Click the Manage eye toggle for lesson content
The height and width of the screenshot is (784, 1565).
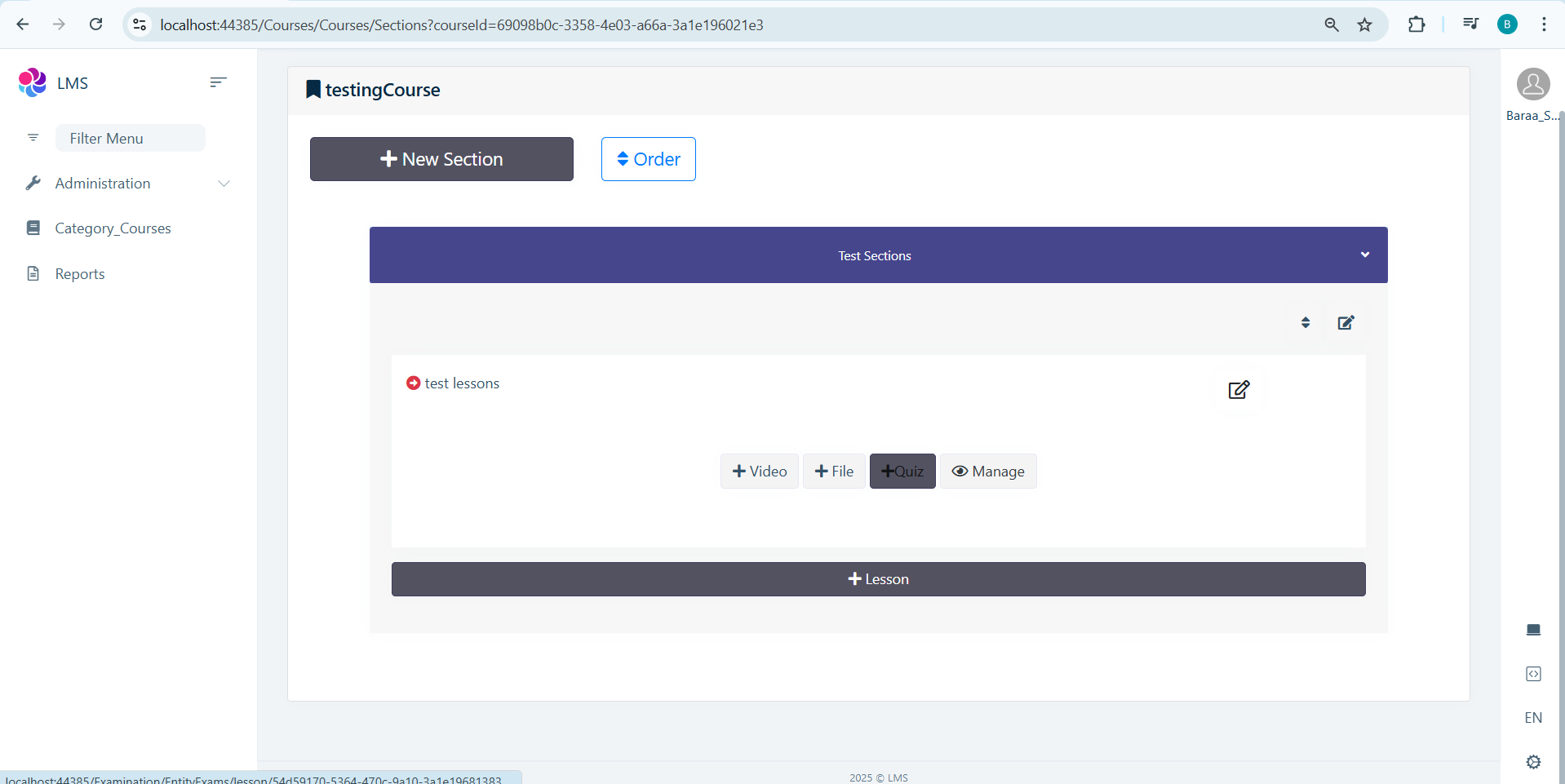(x=987, y=471)
